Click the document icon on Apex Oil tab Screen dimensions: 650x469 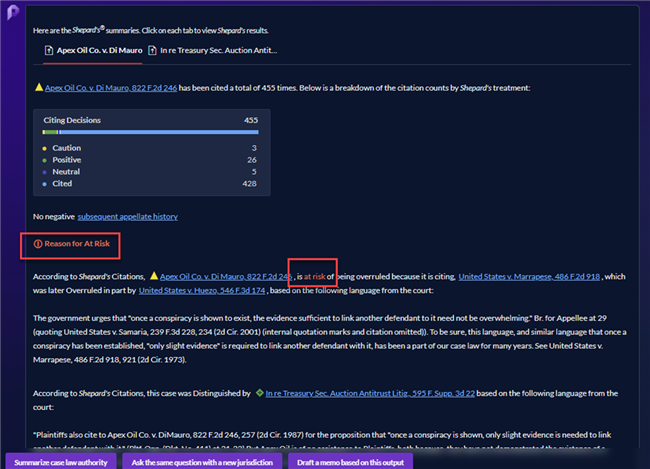(x=49, y=51)
